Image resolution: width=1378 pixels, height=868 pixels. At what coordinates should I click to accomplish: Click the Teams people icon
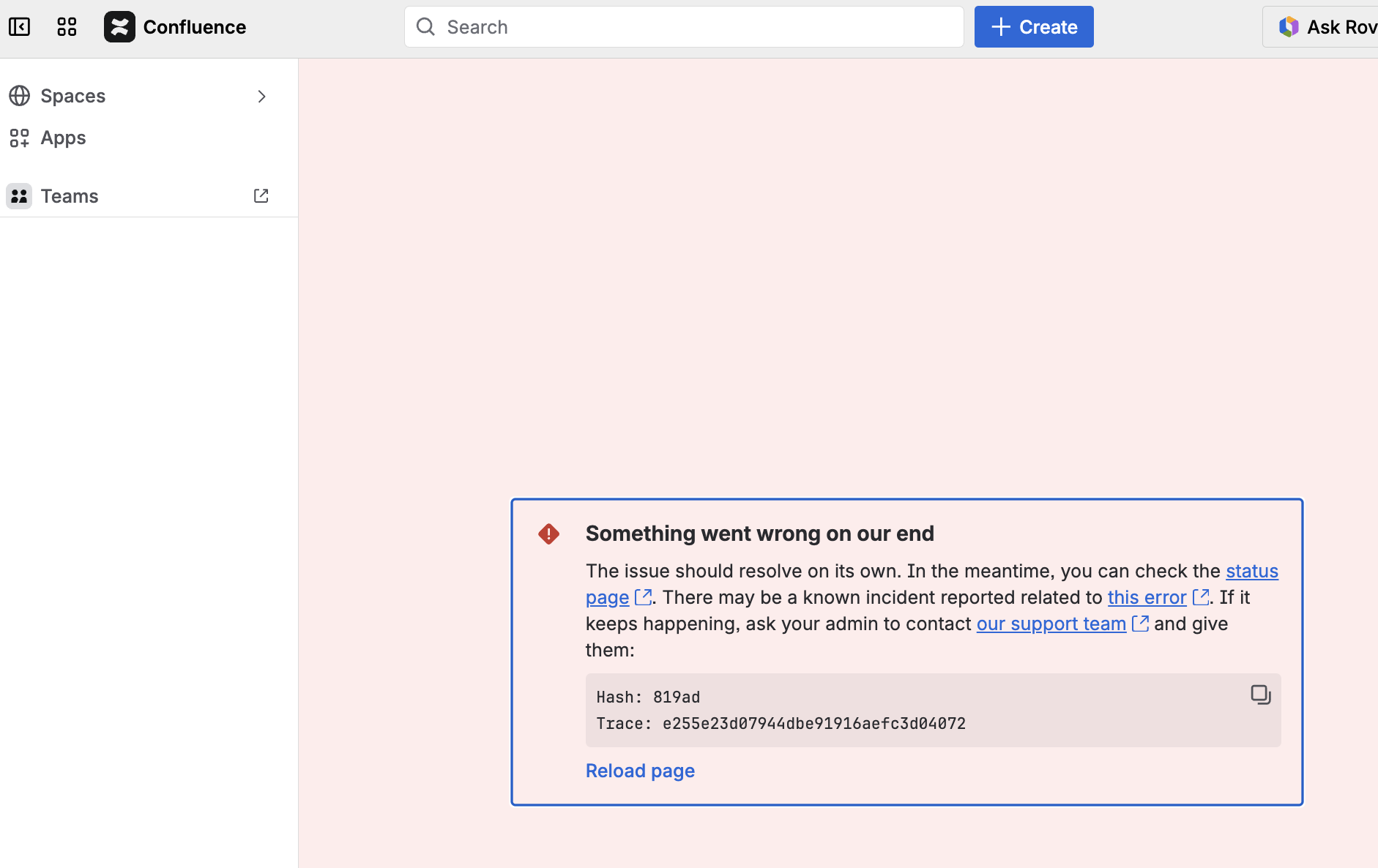[19, 196]
